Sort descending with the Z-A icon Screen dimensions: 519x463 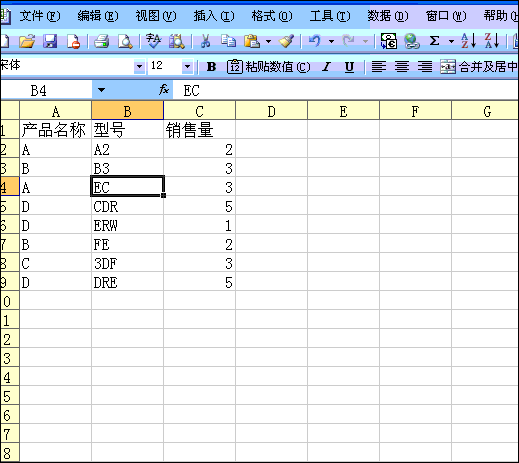tap(492, 41)
